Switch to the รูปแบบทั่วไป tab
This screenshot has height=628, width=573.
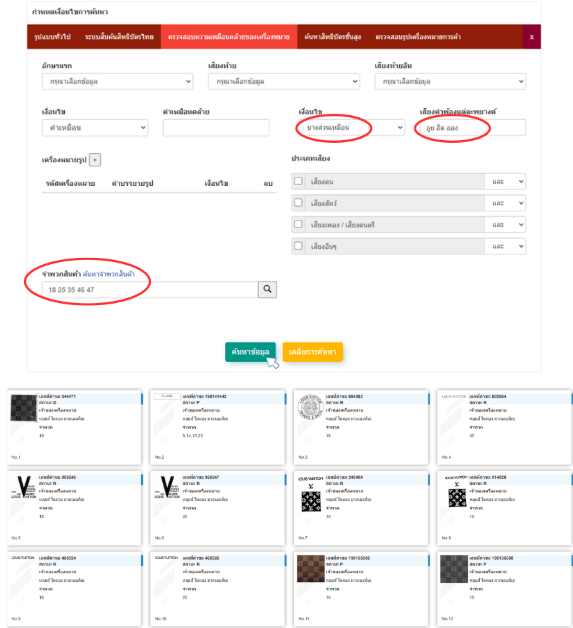52,37
